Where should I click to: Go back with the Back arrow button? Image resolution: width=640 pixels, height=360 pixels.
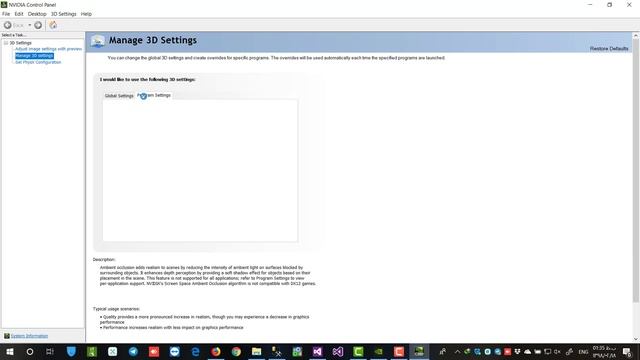[8, 25]
